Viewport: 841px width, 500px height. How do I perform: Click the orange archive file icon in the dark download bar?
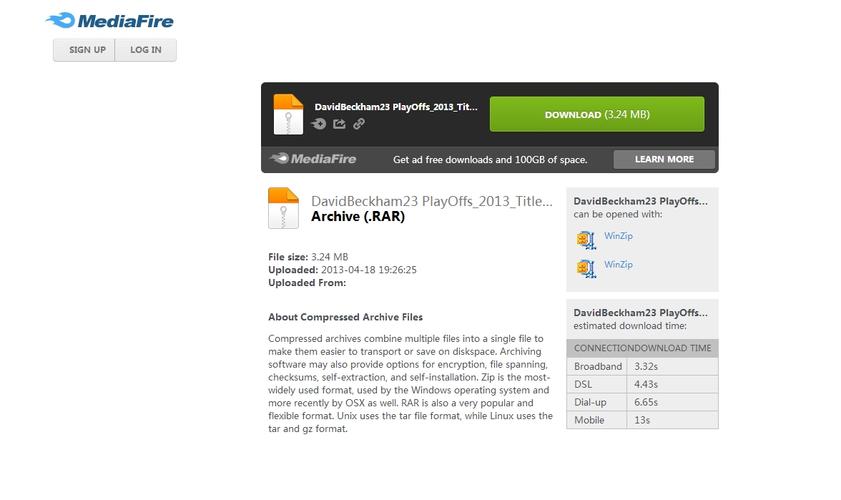(x=288, y=114)
